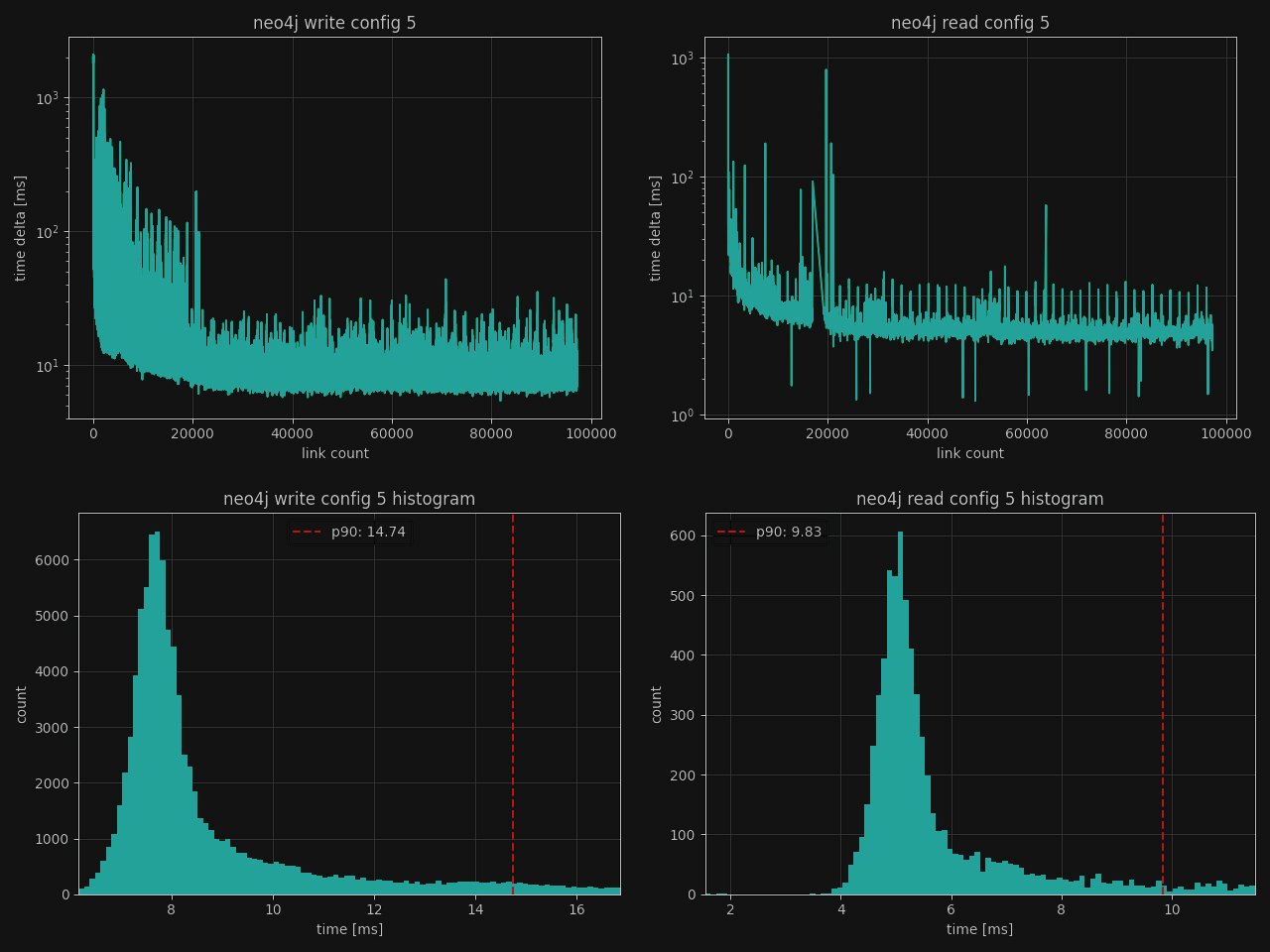This screenshot has height=952, width=1270.
Task: Click the 40000 tick on write line chart
Action: (x=293, y=433)
